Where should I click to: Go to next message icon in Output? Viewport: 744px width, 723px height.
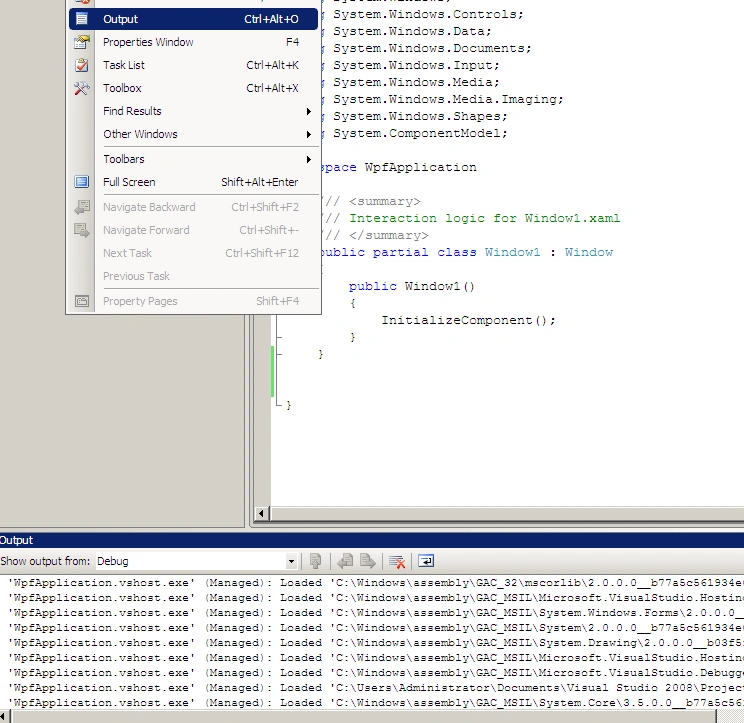tap(368, 561)
